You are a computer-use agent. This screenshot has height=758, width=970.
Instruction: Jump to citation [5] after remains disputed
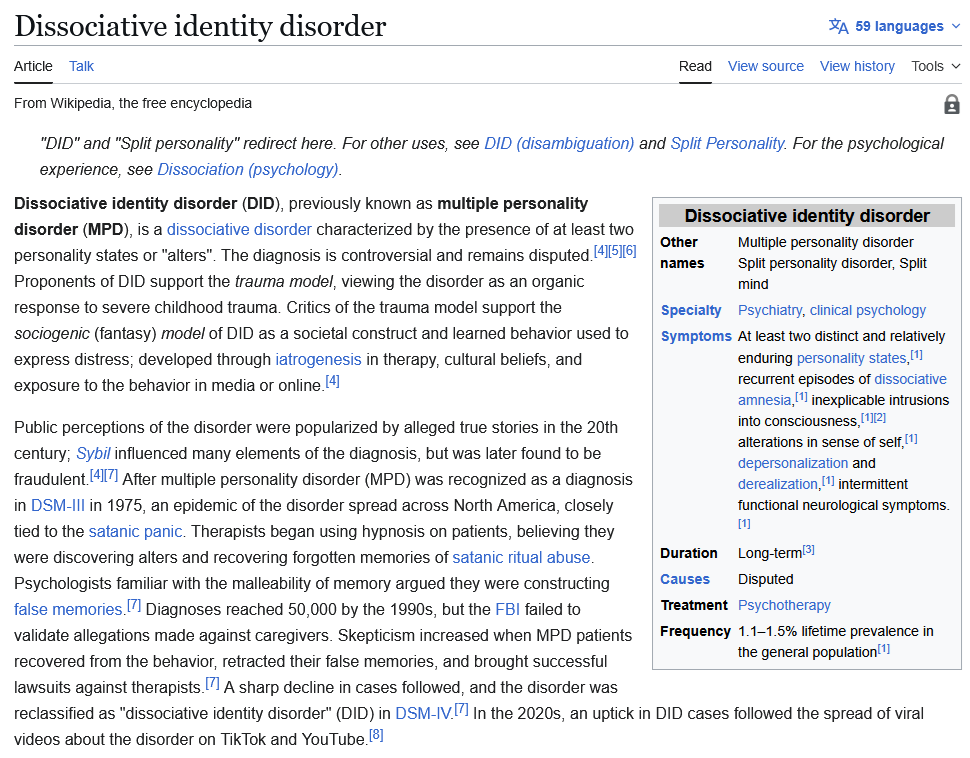616,251
